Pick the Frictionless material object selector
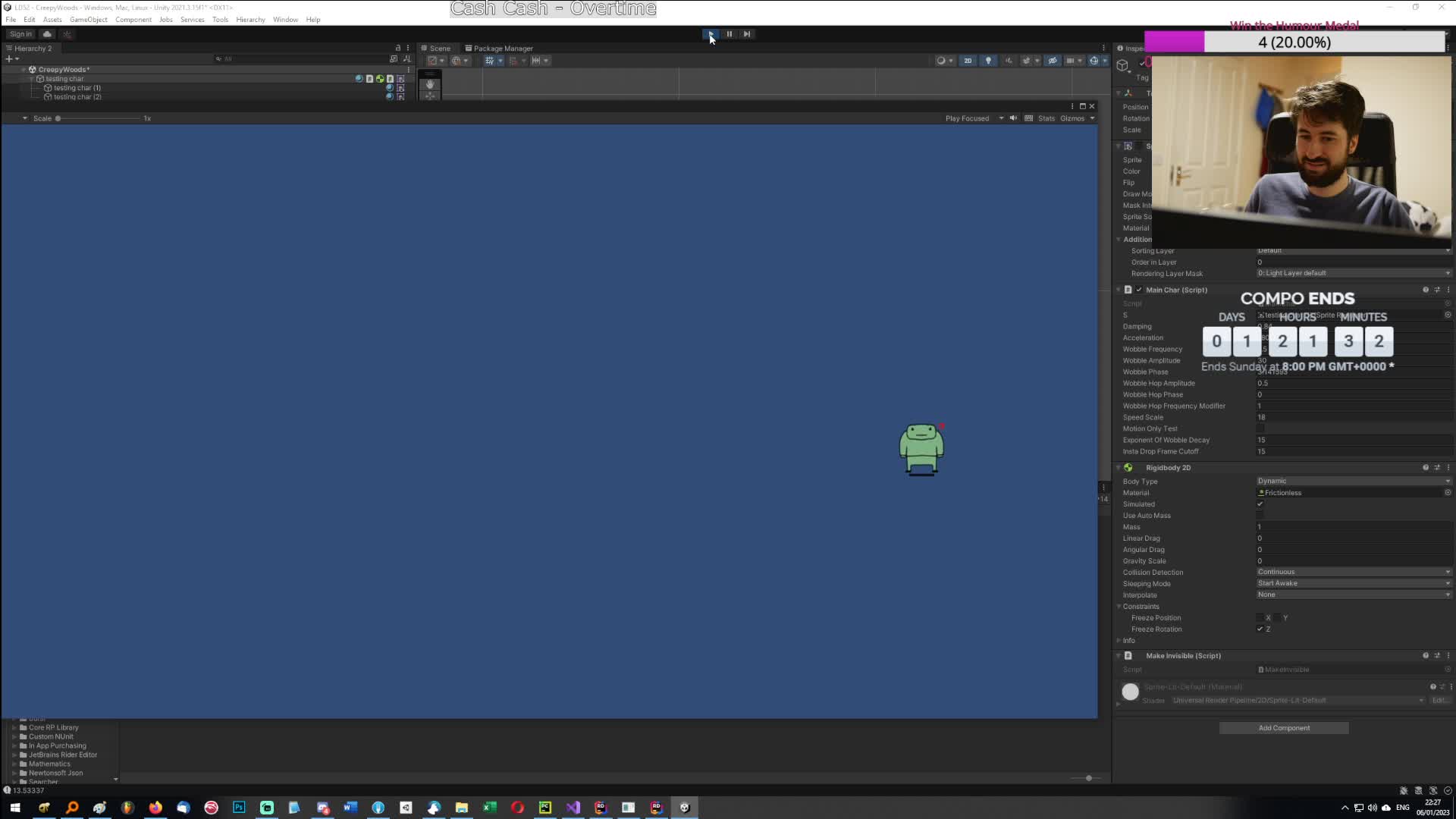Viewport: 1456px width, 819px height. click(x=1448, y=493)
